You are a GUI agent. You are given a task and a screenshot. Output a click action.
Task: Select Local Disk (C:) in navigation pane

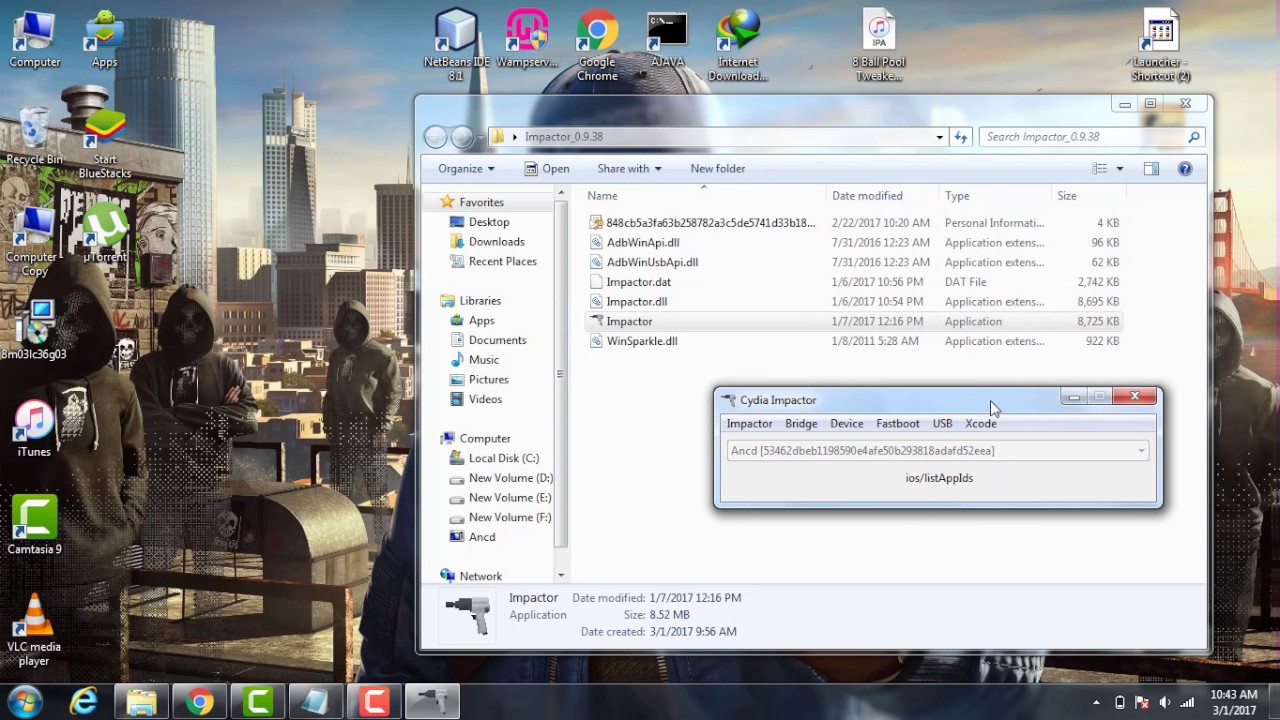493,458
